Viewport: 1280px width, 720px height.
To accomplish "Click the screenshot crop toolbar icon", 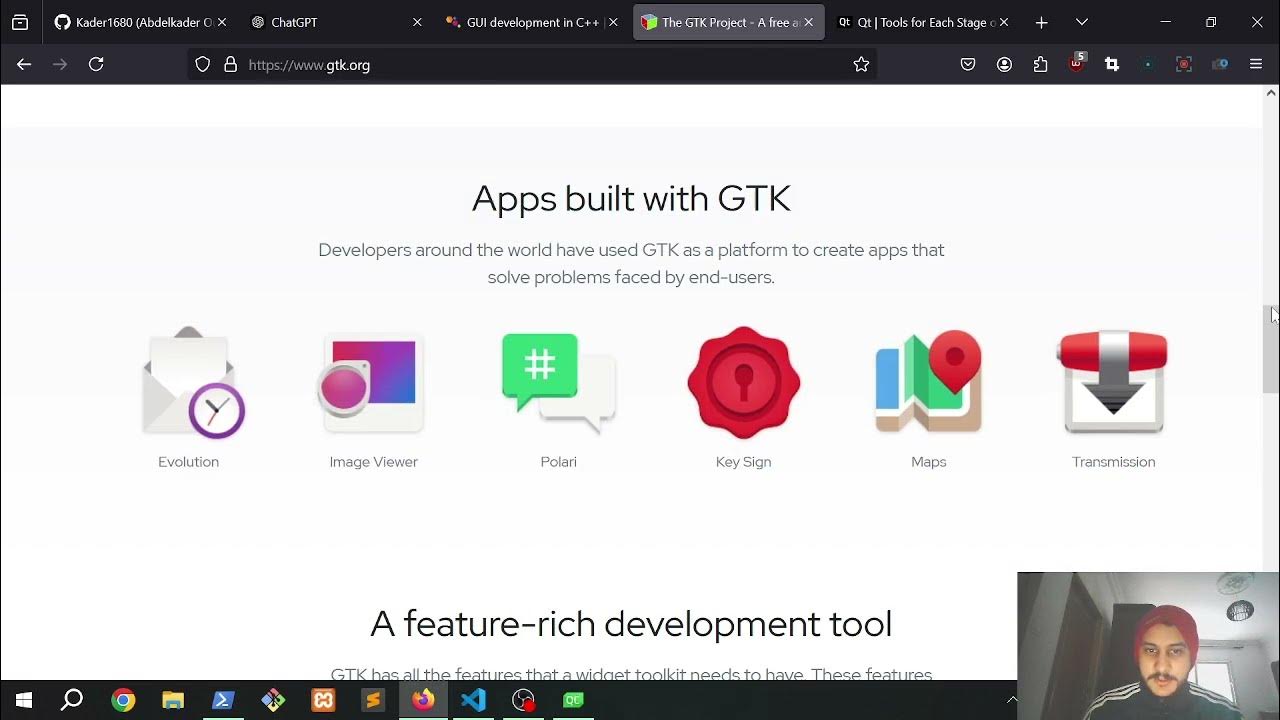I will click(1112, 64).
